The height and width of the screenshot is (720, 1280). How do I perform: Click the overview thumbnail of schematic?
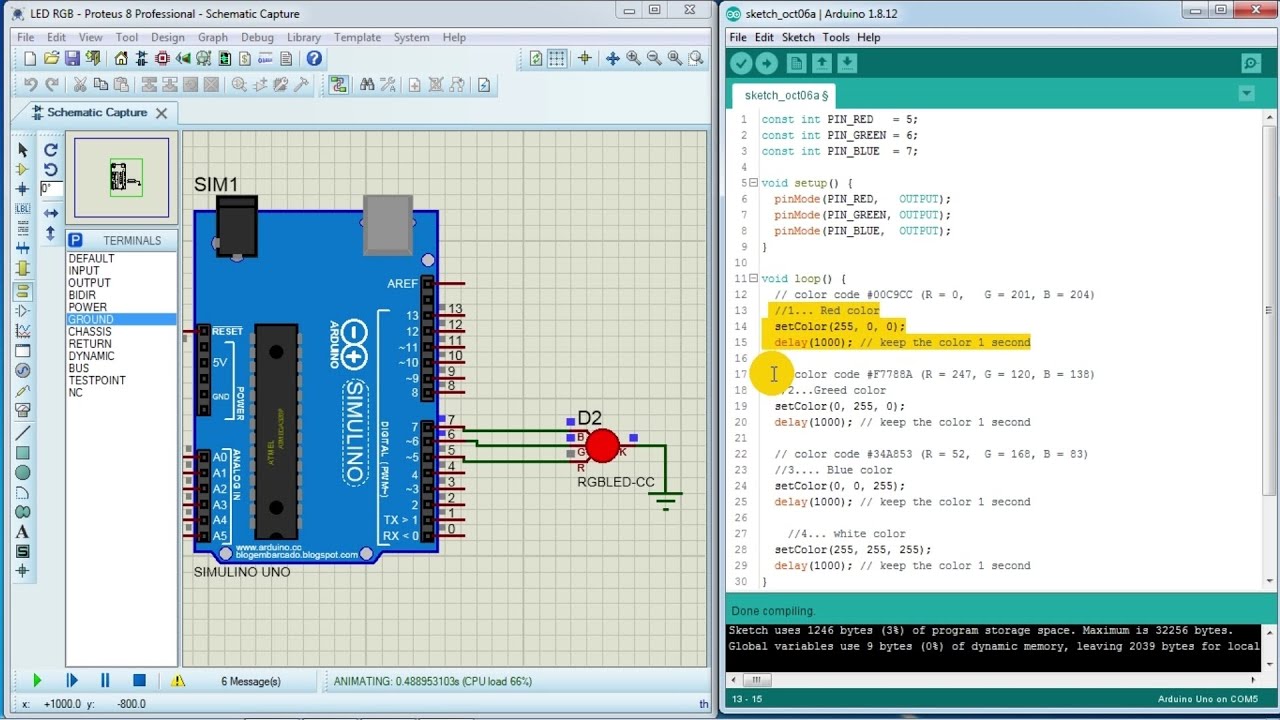(x=122, y=178)
